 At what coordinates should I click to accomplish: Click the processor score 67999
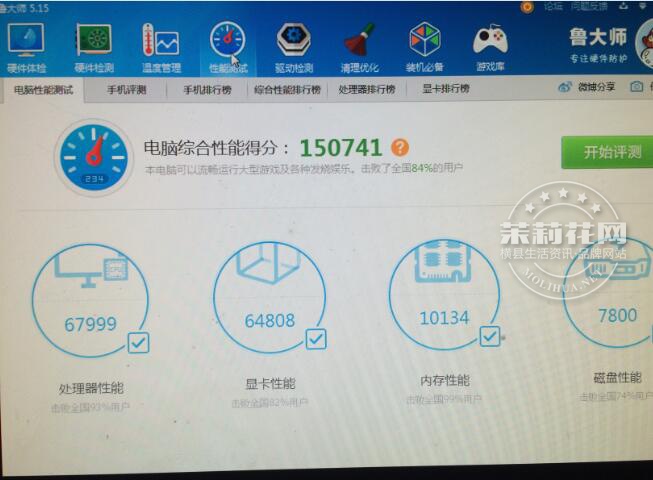point(90,324)
